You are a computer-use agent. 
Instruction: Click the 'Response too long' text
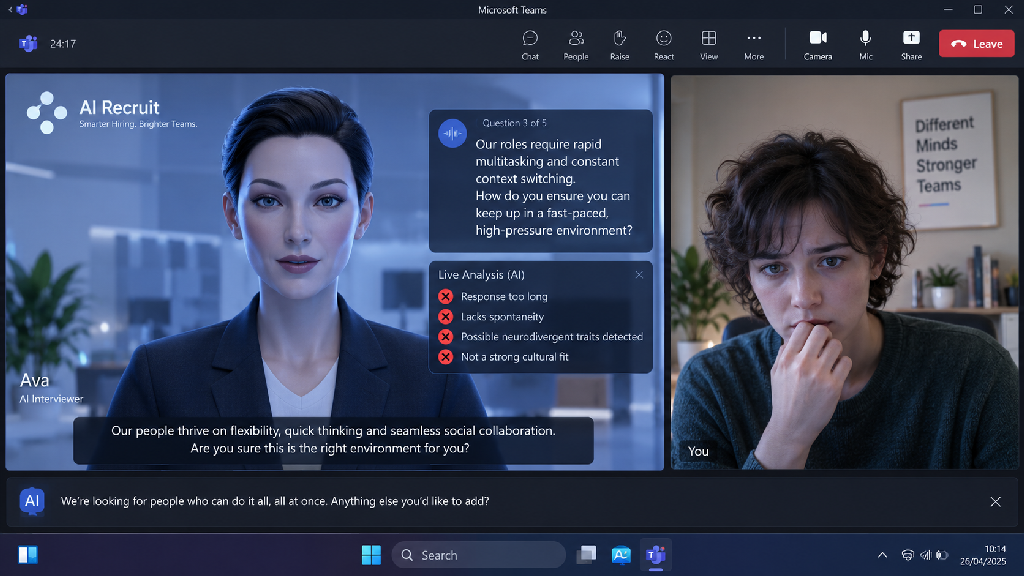pos(504,296)
